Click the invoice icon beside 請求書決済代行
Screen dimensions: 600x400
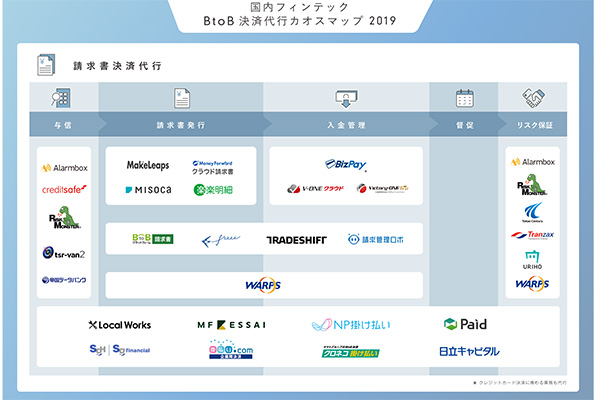click(x=46, y=65)
